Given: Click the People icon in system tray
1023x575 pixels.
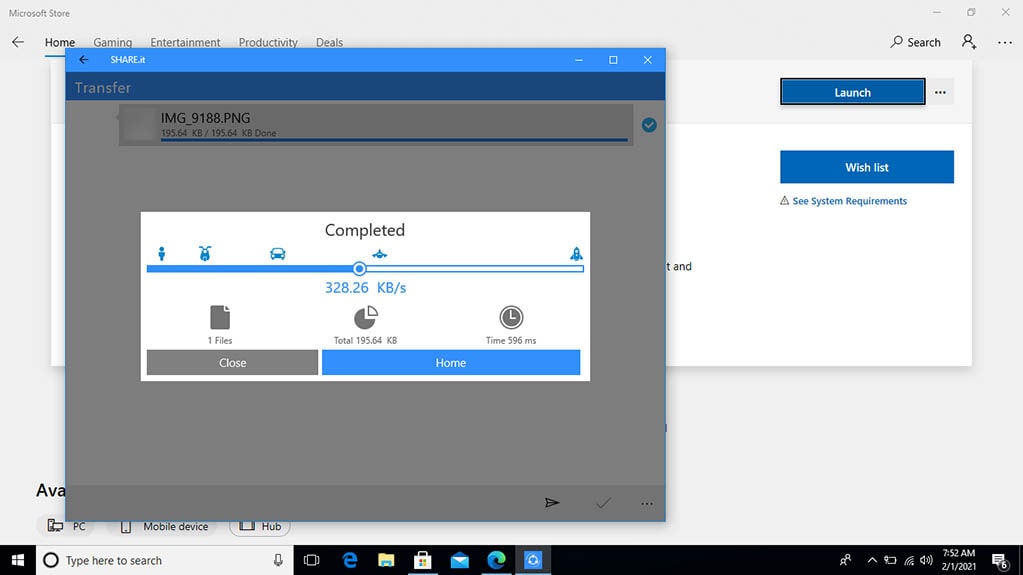Looking at the screenshot, I should coord(845,560).
